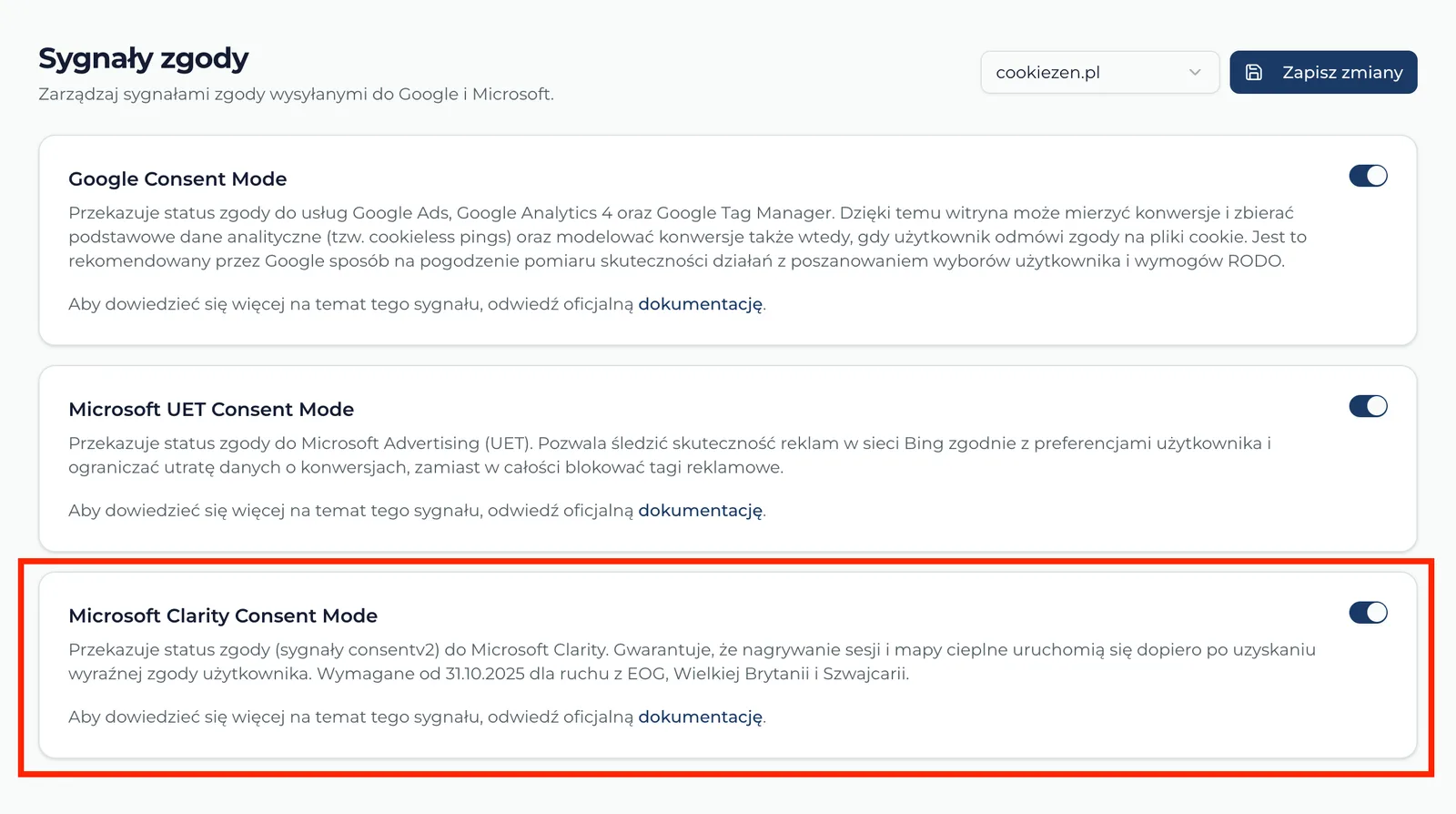Screen dimensions: 1456x814
Task: Save changes with Zapisz zmiany button
Action: (x=1323, y=72)
